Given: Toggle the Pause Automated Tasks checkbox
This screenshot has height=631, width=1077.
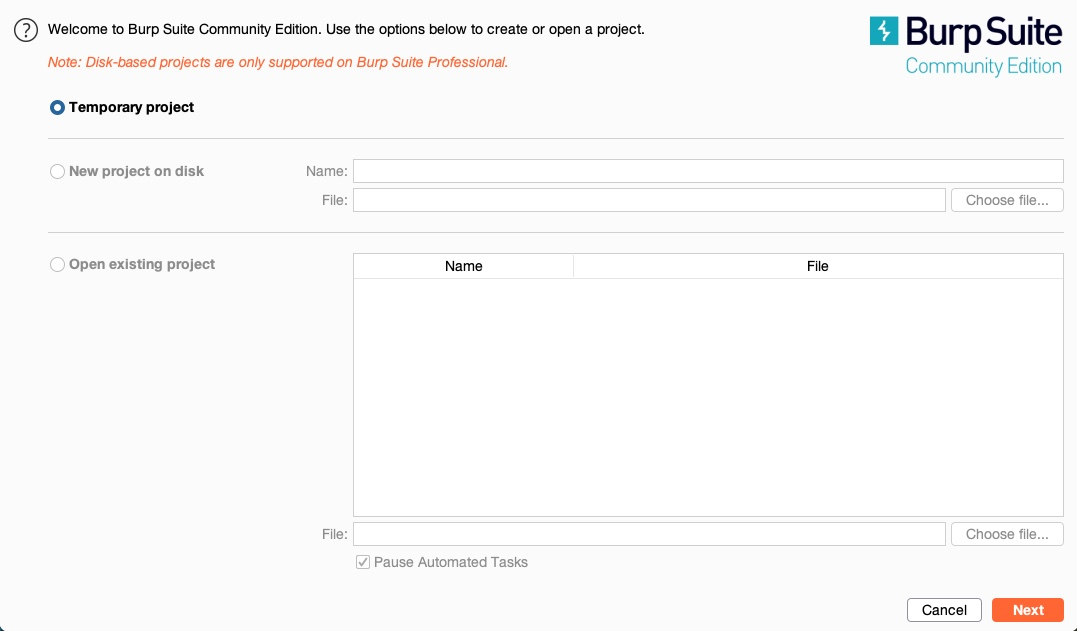Looking at the screenshot, I should coord(363,563).
